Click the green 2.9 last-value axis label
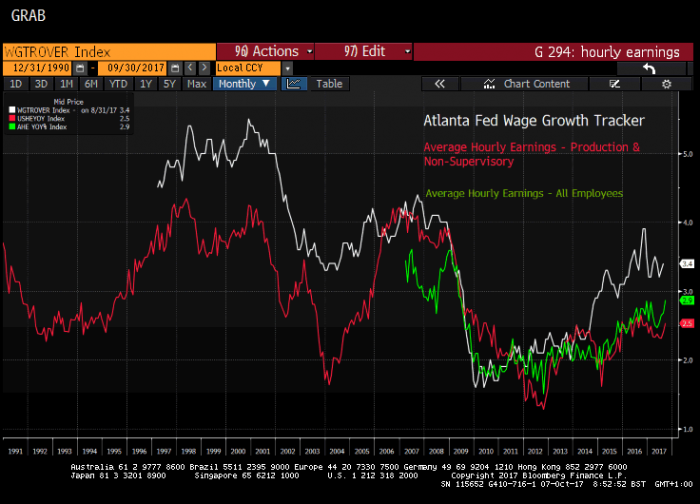700x504 pixels. click(x=687, y=300)
